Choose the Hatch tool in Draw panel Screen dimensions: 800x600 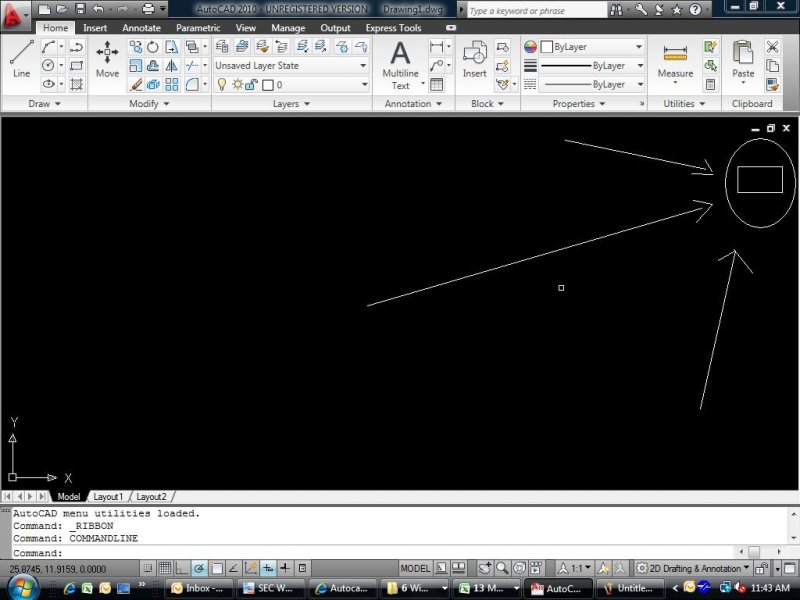pos(77,84)
